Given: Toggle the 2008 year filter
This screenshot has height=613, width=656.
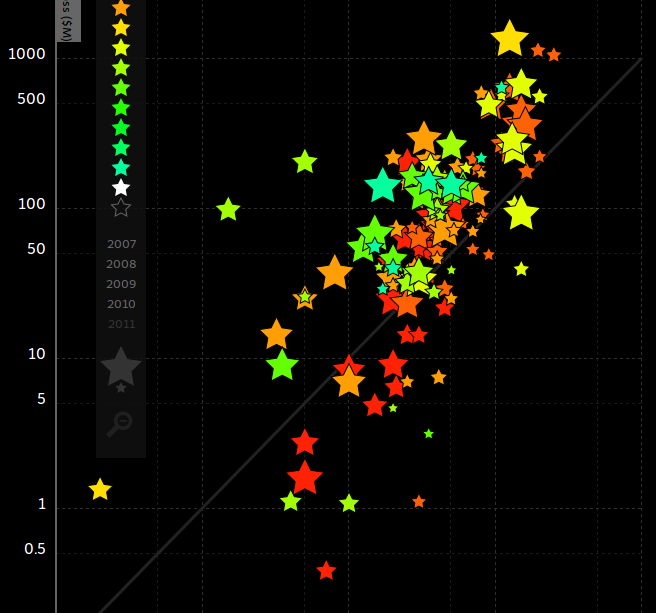Looking at the screenshot, I should 121,264.
